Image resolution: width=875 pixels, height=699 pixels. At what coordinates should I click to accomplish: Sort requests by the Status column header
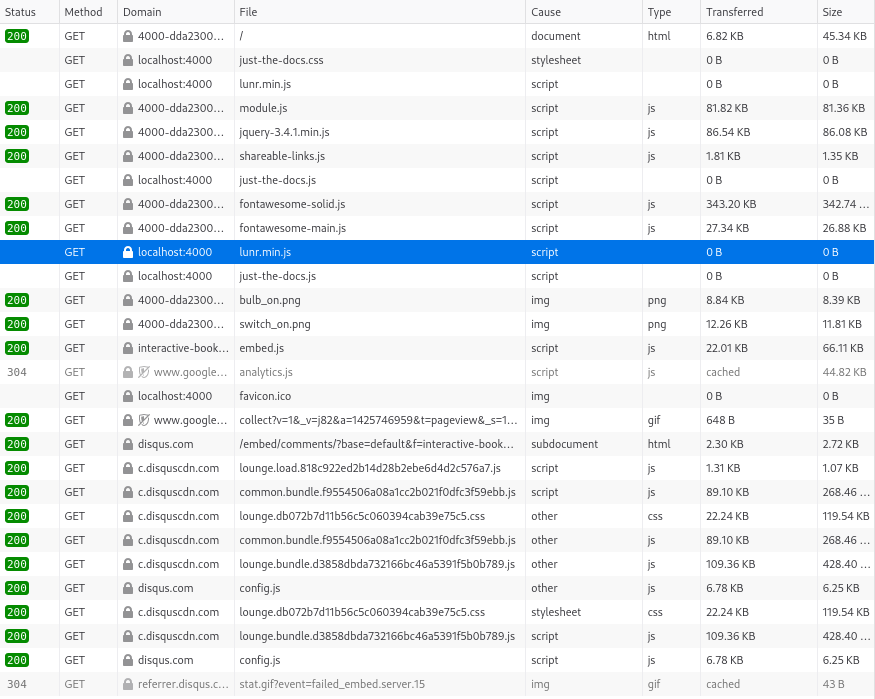click(x=20, y=12)
